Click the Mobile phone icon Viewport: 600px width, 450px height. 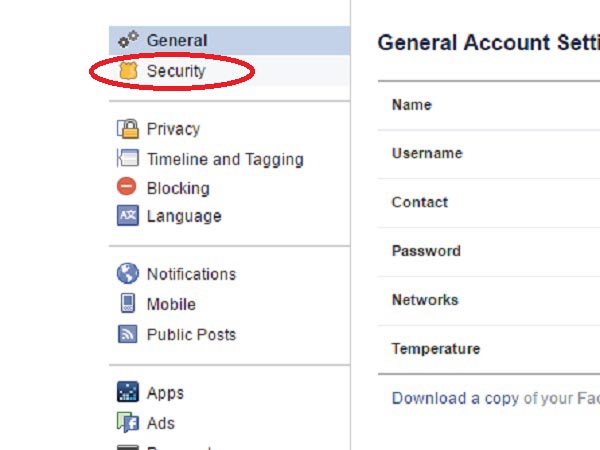[x=127, y=304]
